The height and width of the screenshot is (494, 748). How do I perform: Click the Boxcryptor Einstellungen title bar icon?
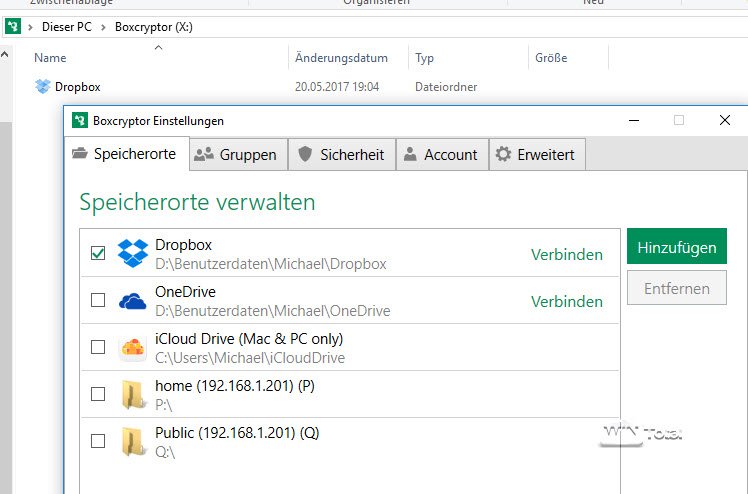click(x=80, y=121)
